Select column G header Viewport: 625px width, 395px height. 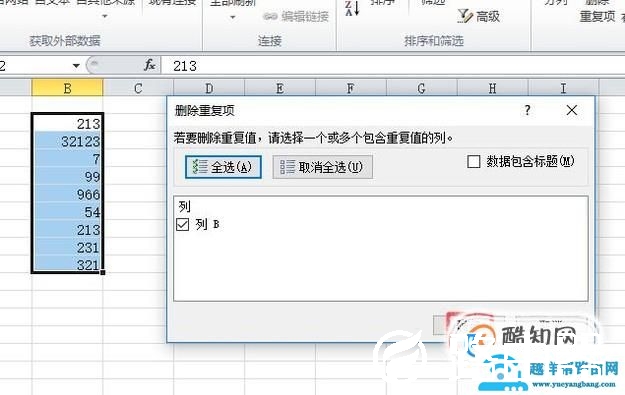pyautogui.click(x=421, y=88)
